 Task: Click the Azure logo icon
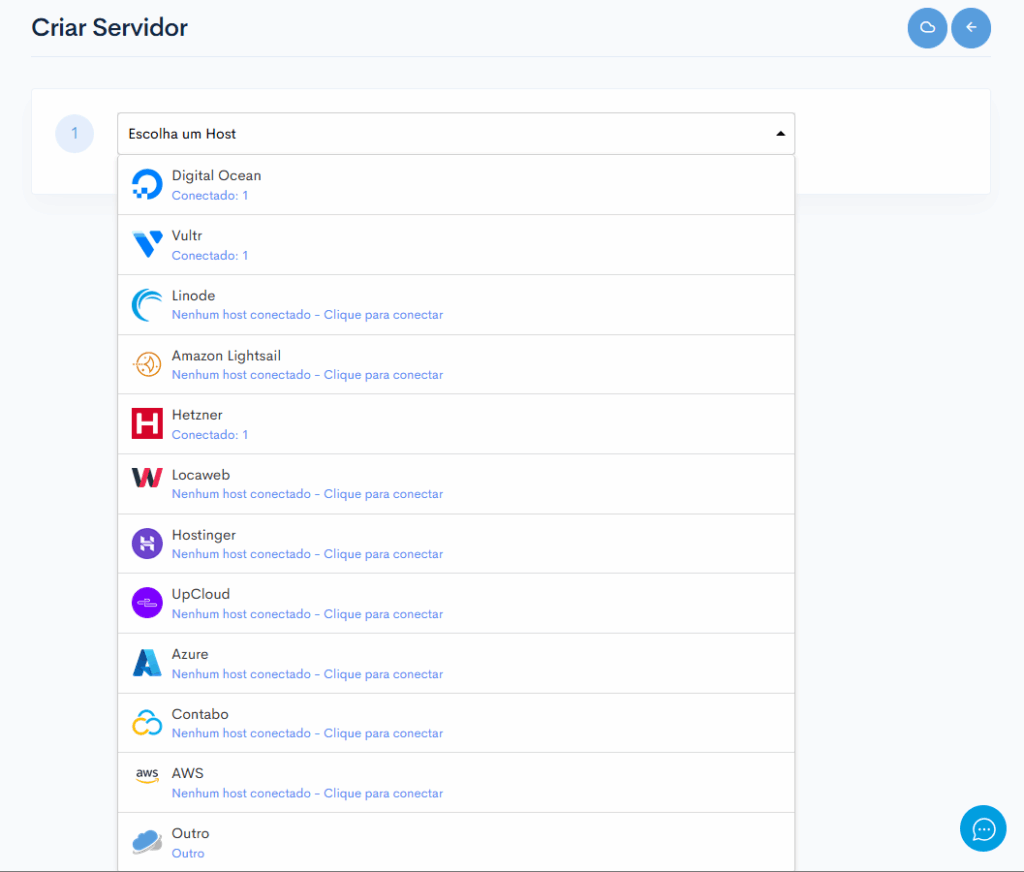tap(147, 663)
